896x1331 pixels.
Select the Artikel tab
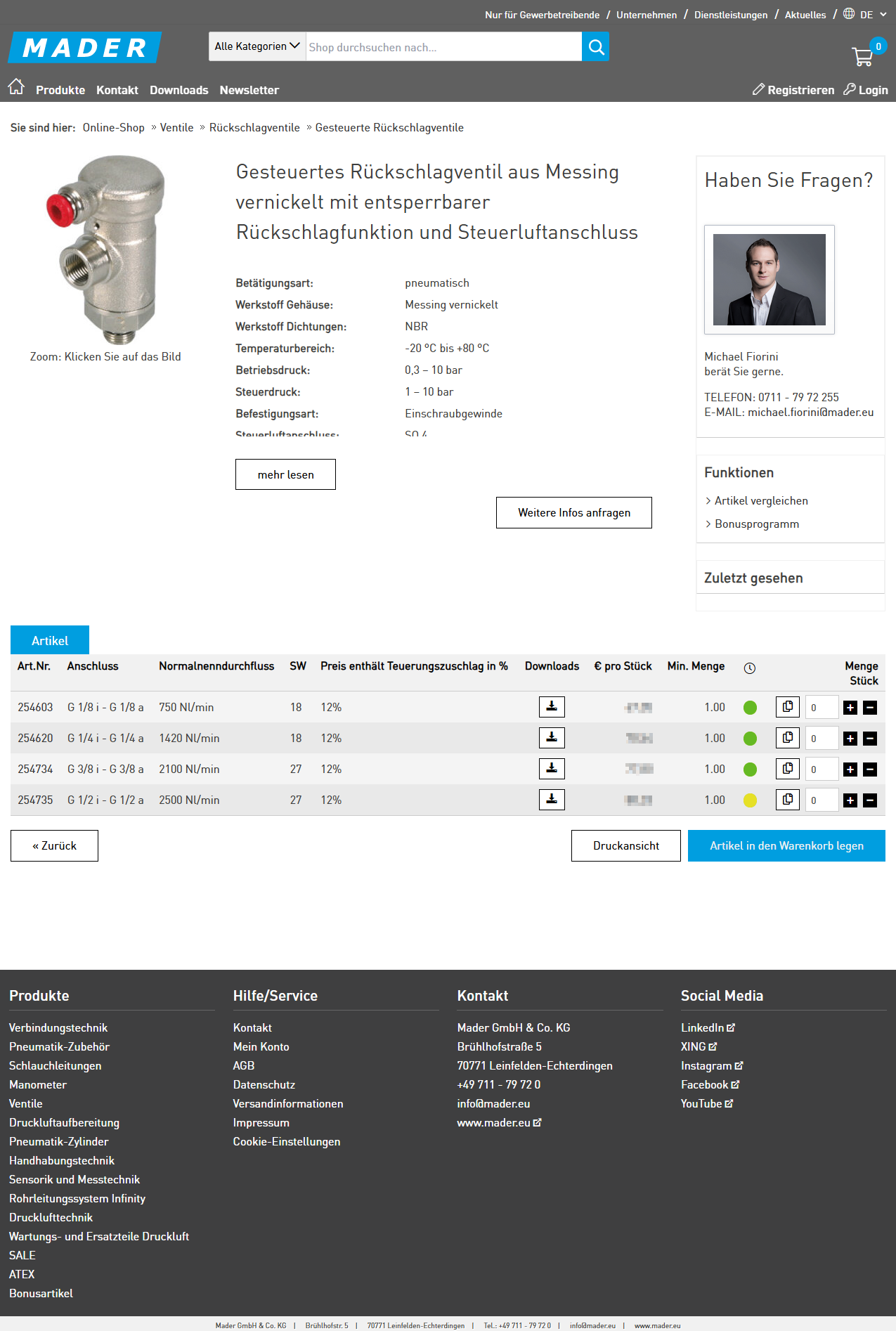(50, 640)
